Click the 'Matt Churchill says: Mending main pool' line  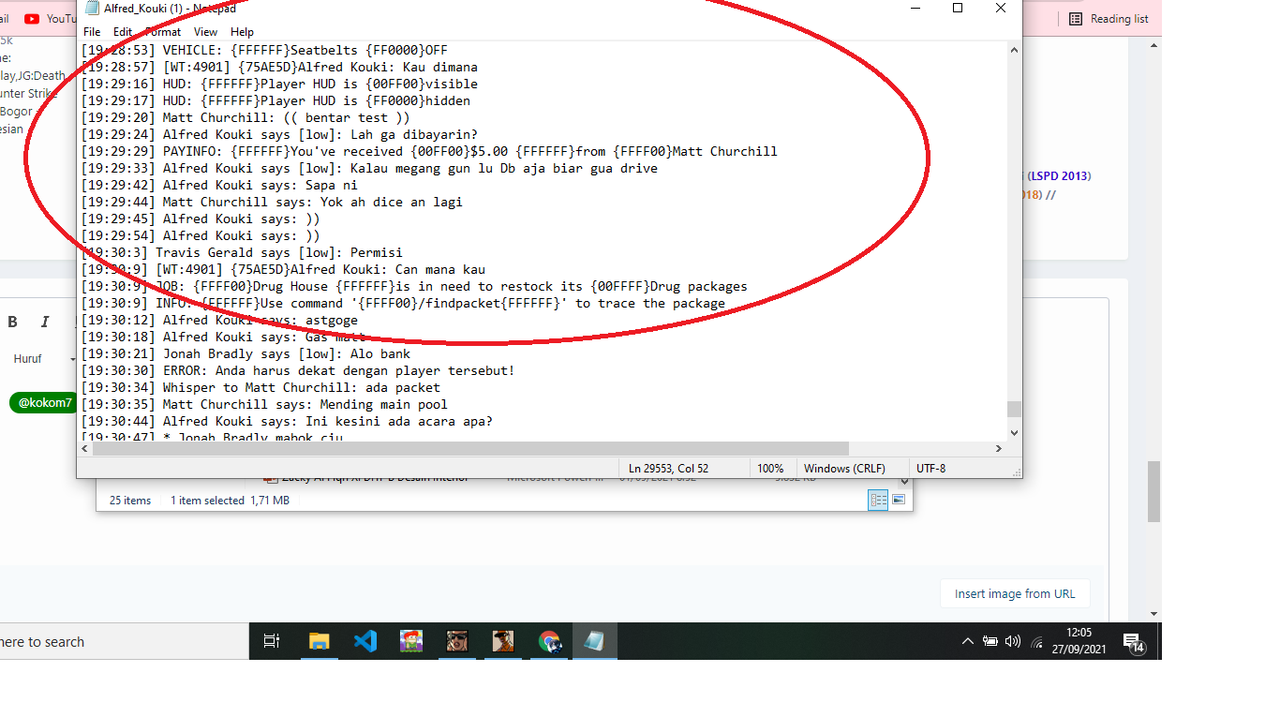coord(264,404)
